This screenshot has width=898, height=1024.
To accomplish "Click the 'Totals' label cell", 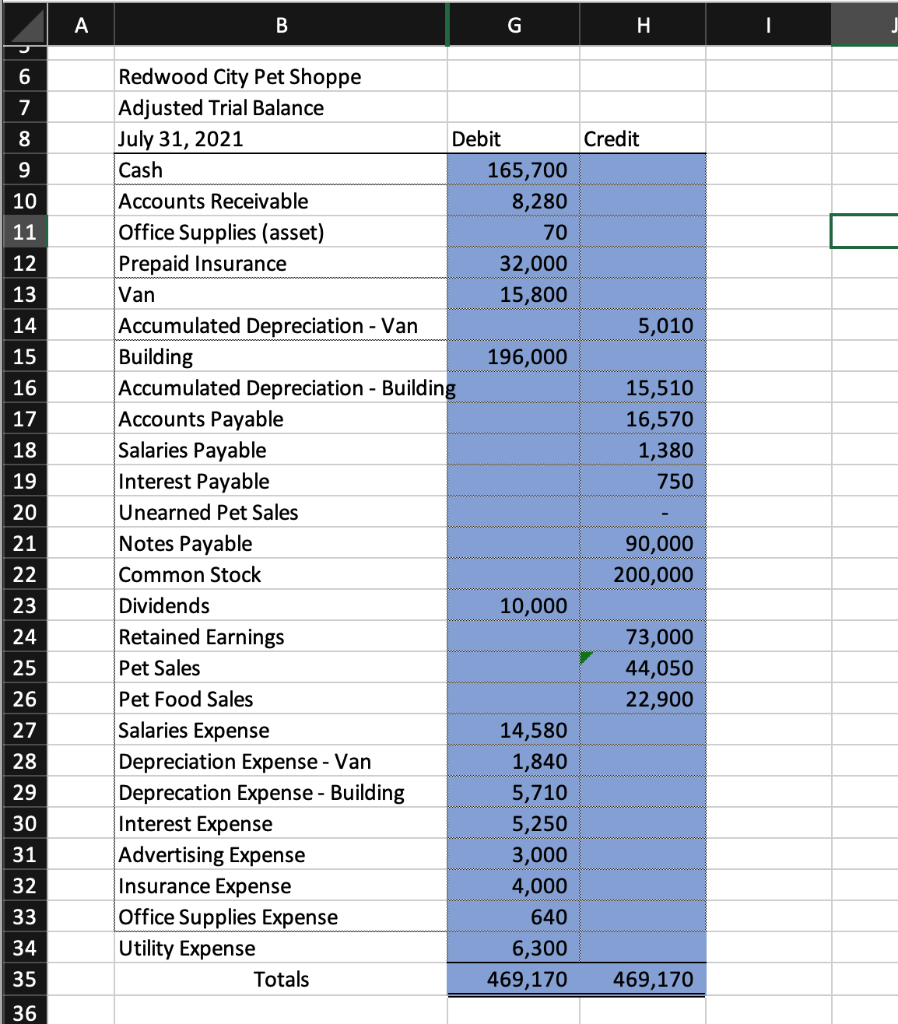I will [x=281, y=979].
